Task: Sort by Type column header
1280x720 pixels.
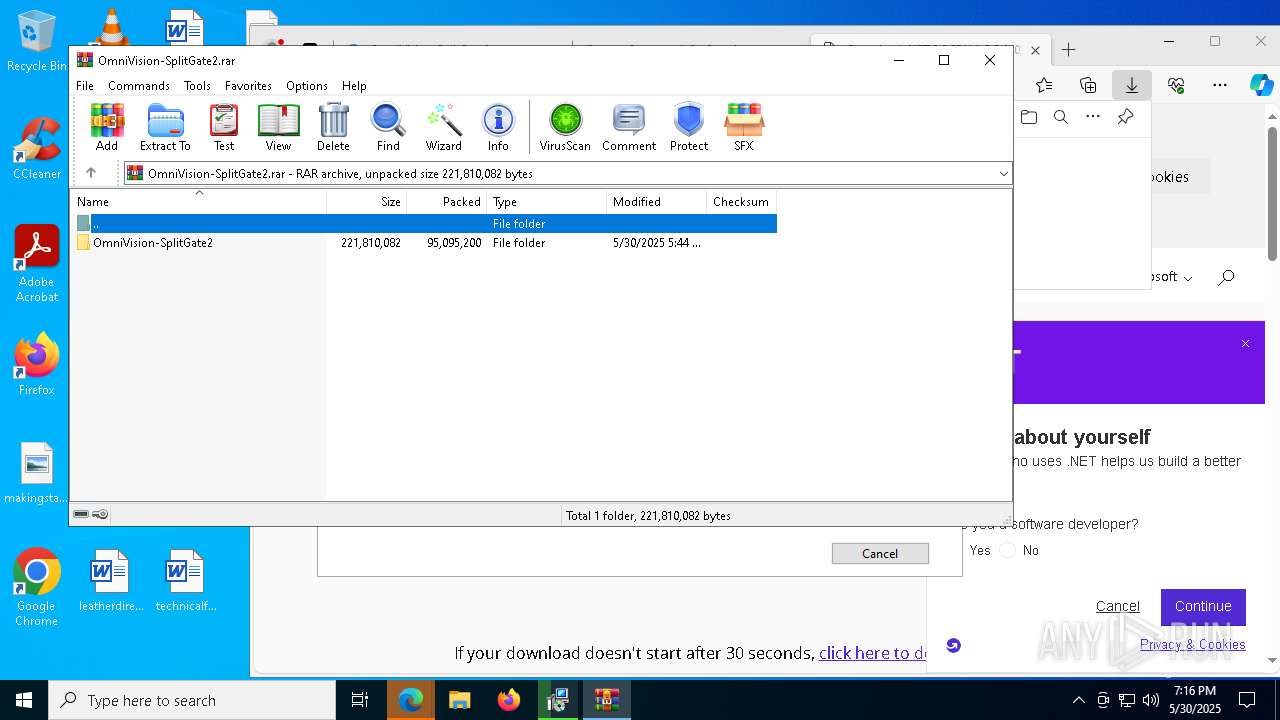Action: [x=547, y=201]
